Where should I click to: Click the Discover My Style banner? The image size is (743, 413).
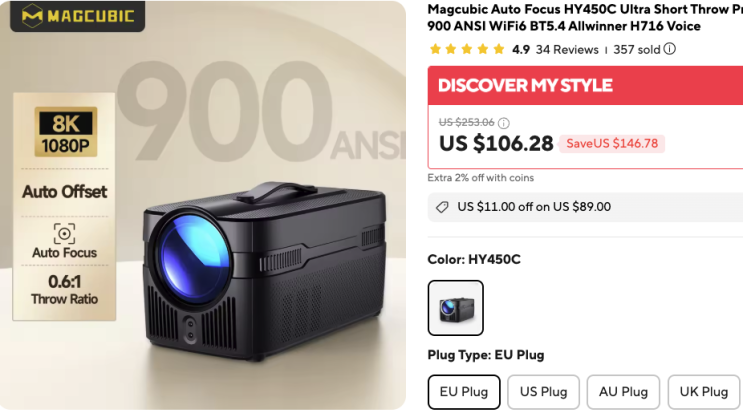pos(585,86)
